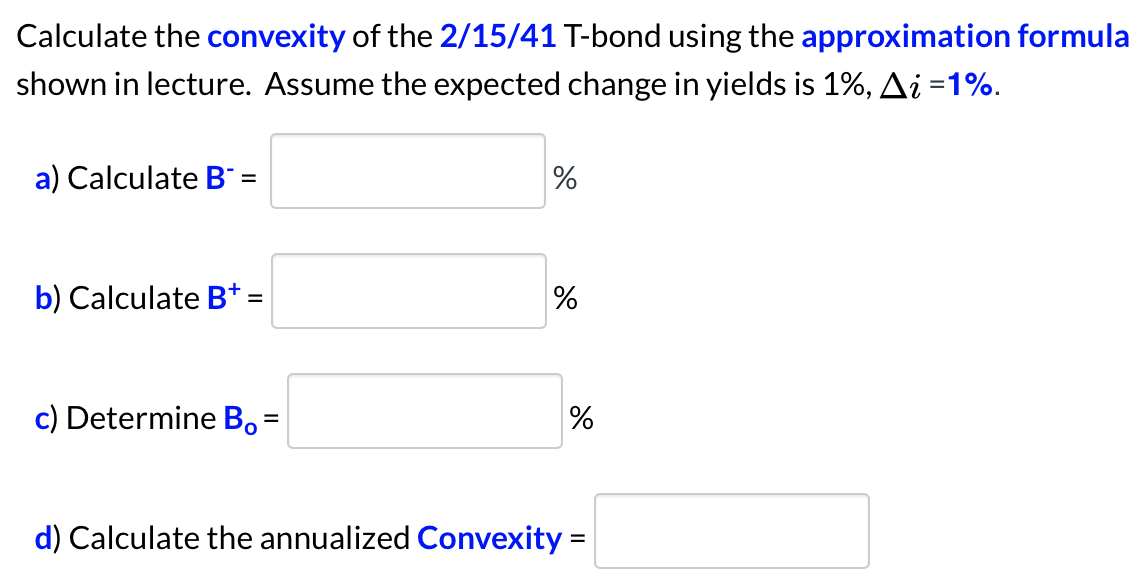Click the percent sign after the B⁻ field

pos(565,178)
